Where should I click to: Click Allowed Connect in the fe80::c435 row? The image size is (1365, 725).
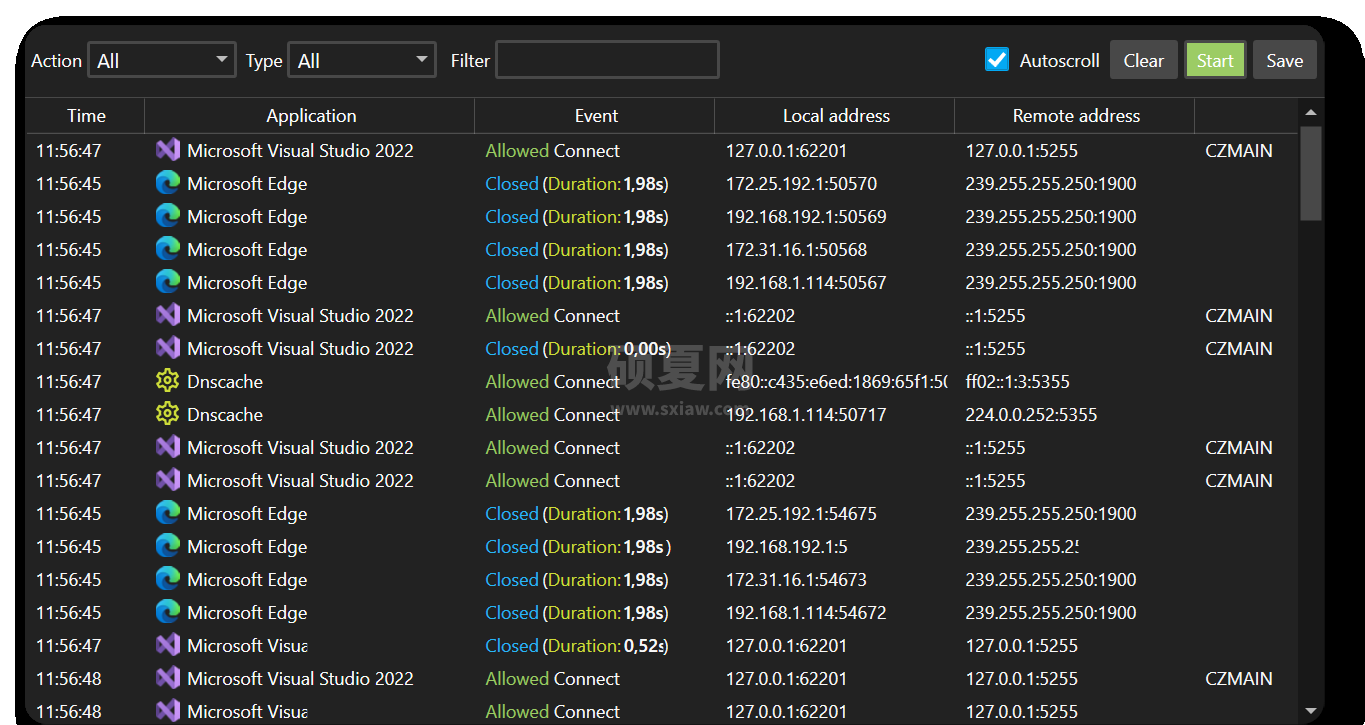(x=552, y=382)
